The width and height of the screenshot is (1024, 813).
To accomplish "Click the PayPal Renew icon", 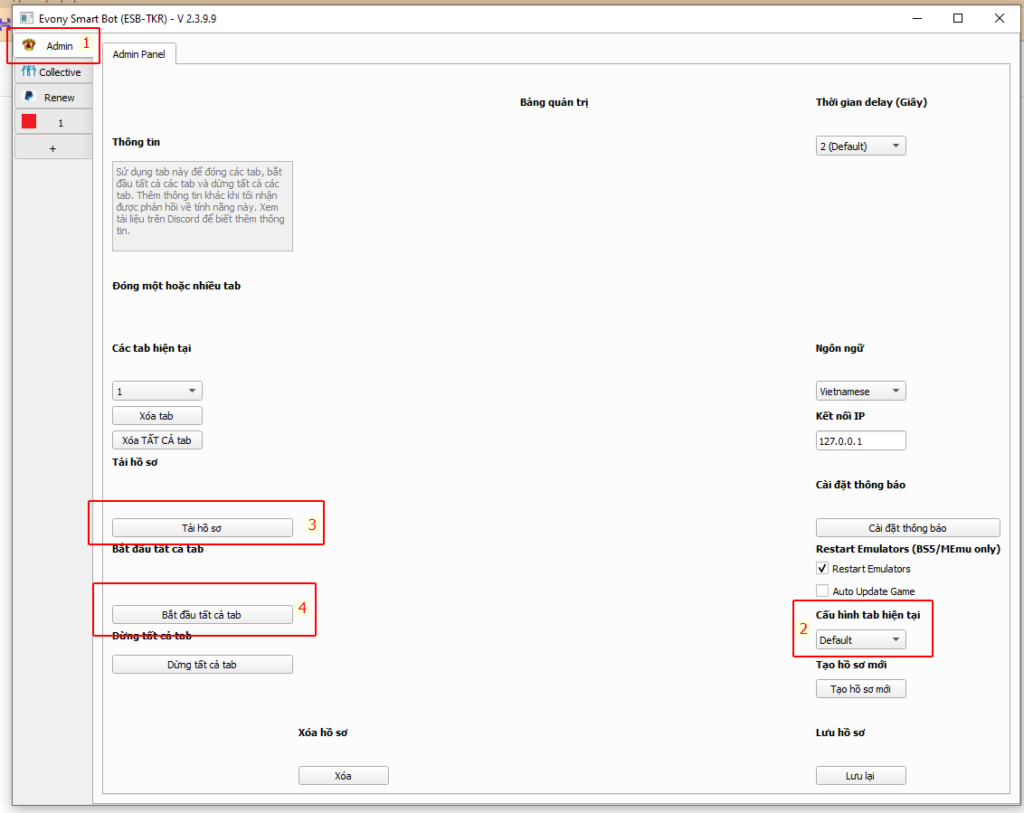I will point(29,97).
